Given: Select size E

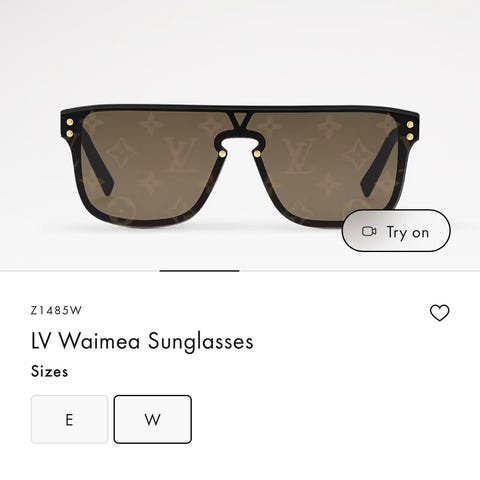Looking at the screenshot, I should (70, 419).
